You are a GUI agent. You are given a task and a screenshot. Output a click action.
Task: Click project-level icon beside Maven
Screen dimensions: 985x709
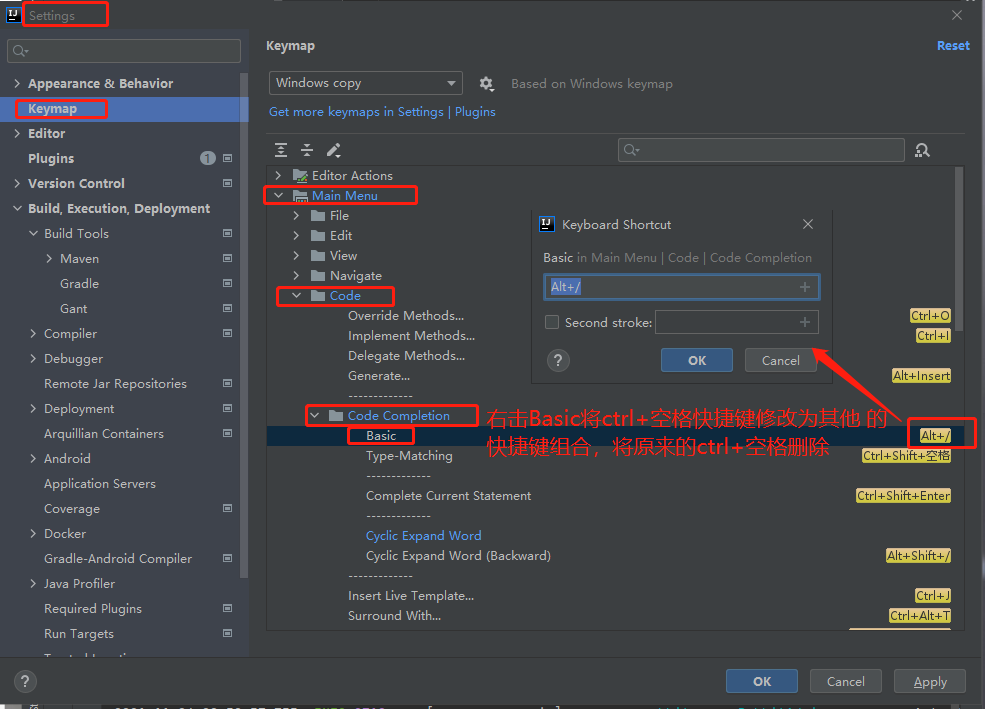point(227,258)
